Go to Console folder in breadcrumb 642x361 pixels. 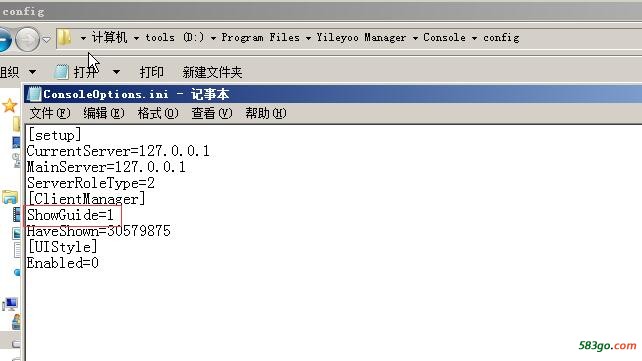point(444,38)
